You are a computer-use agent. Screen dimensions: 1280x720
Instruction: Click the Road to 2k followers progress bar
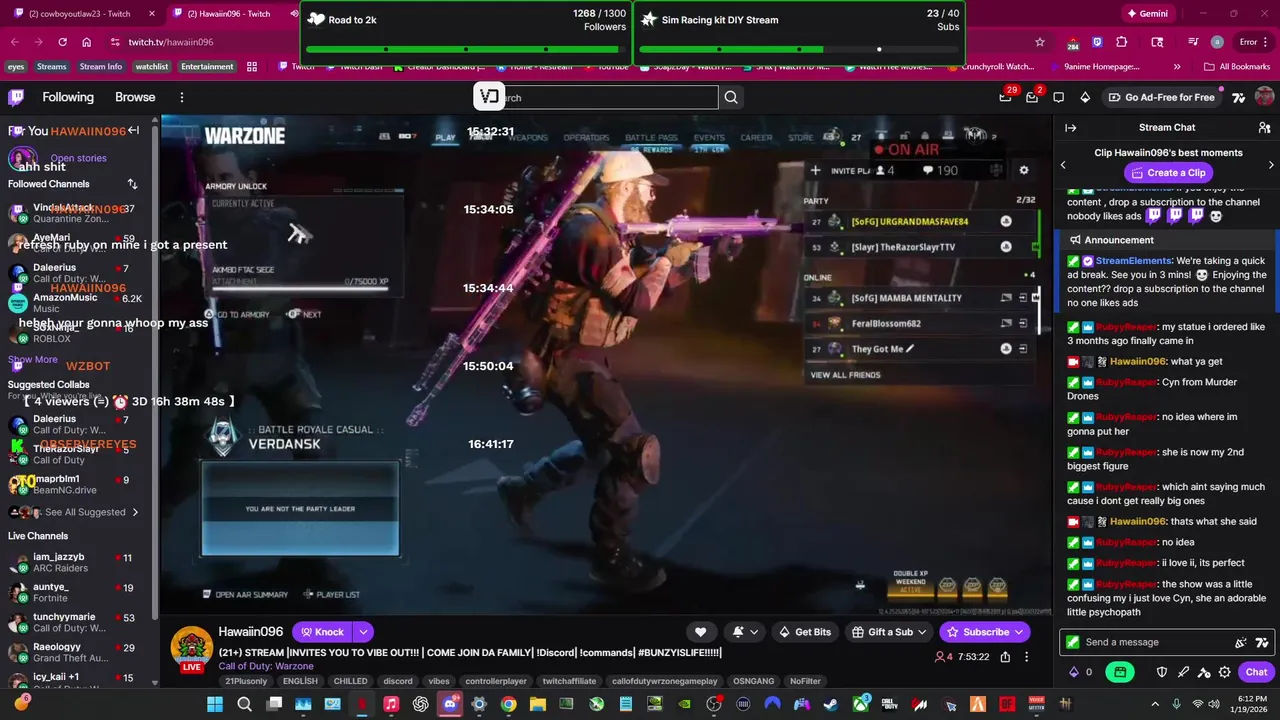point(466,49)
